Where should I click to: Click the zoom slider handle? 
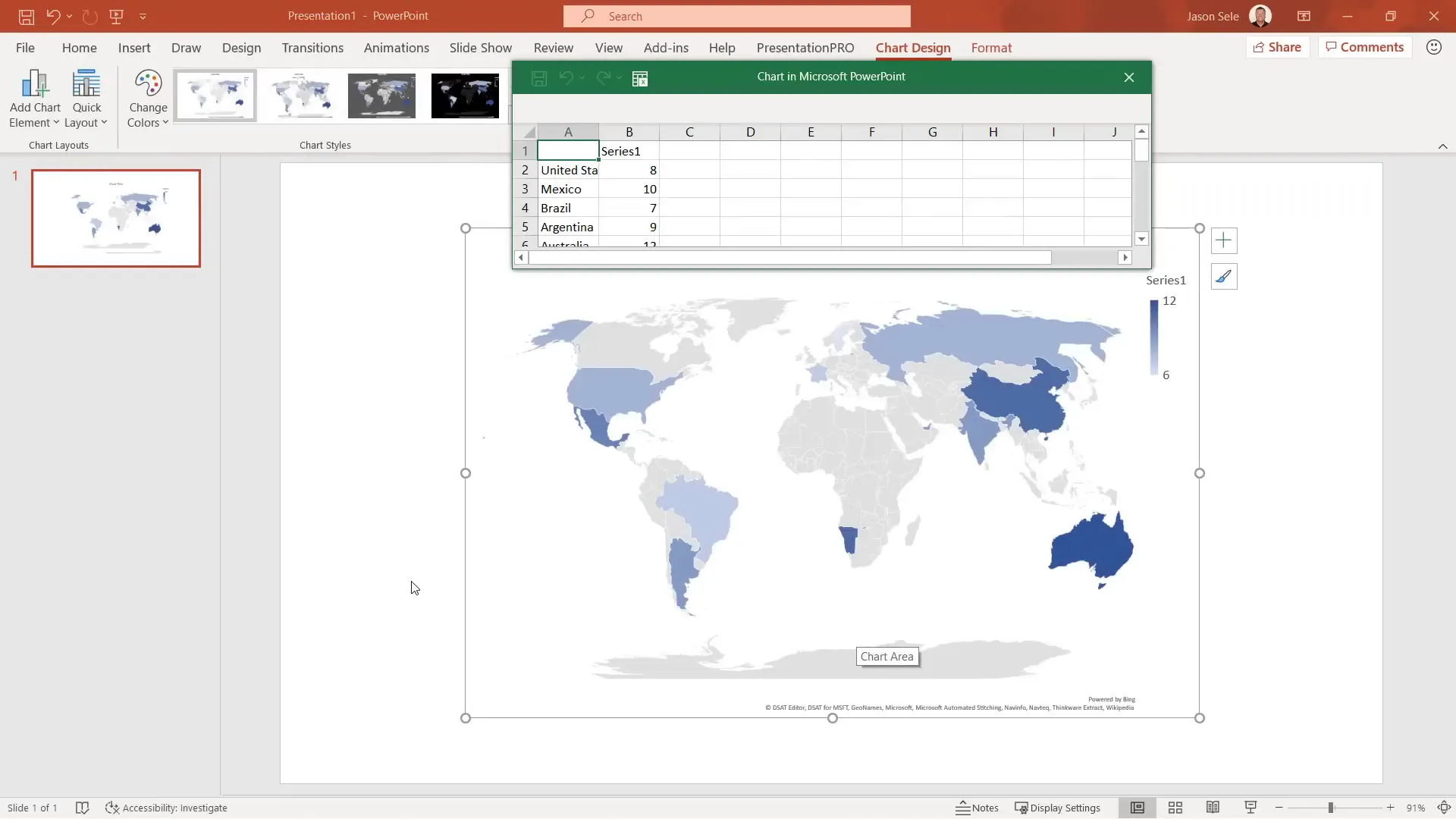point(1330,808)
